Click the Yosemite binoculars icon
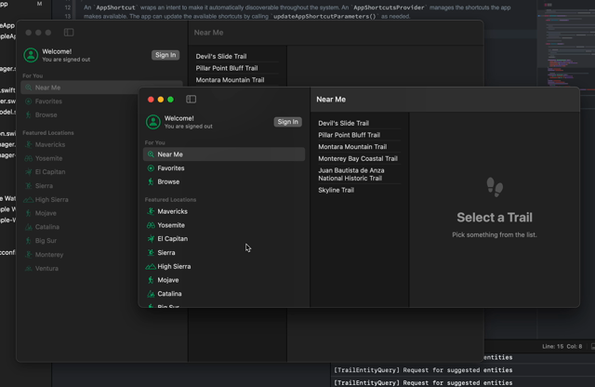 (151, 225)
